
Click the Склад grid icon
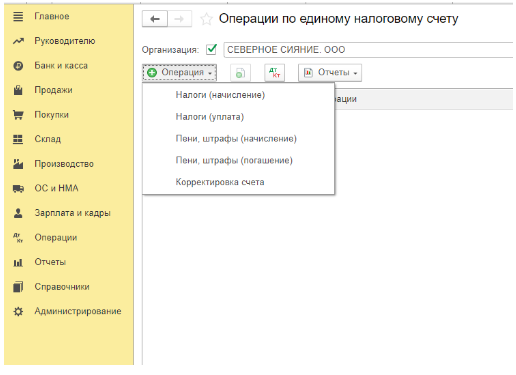click(18, 139)
